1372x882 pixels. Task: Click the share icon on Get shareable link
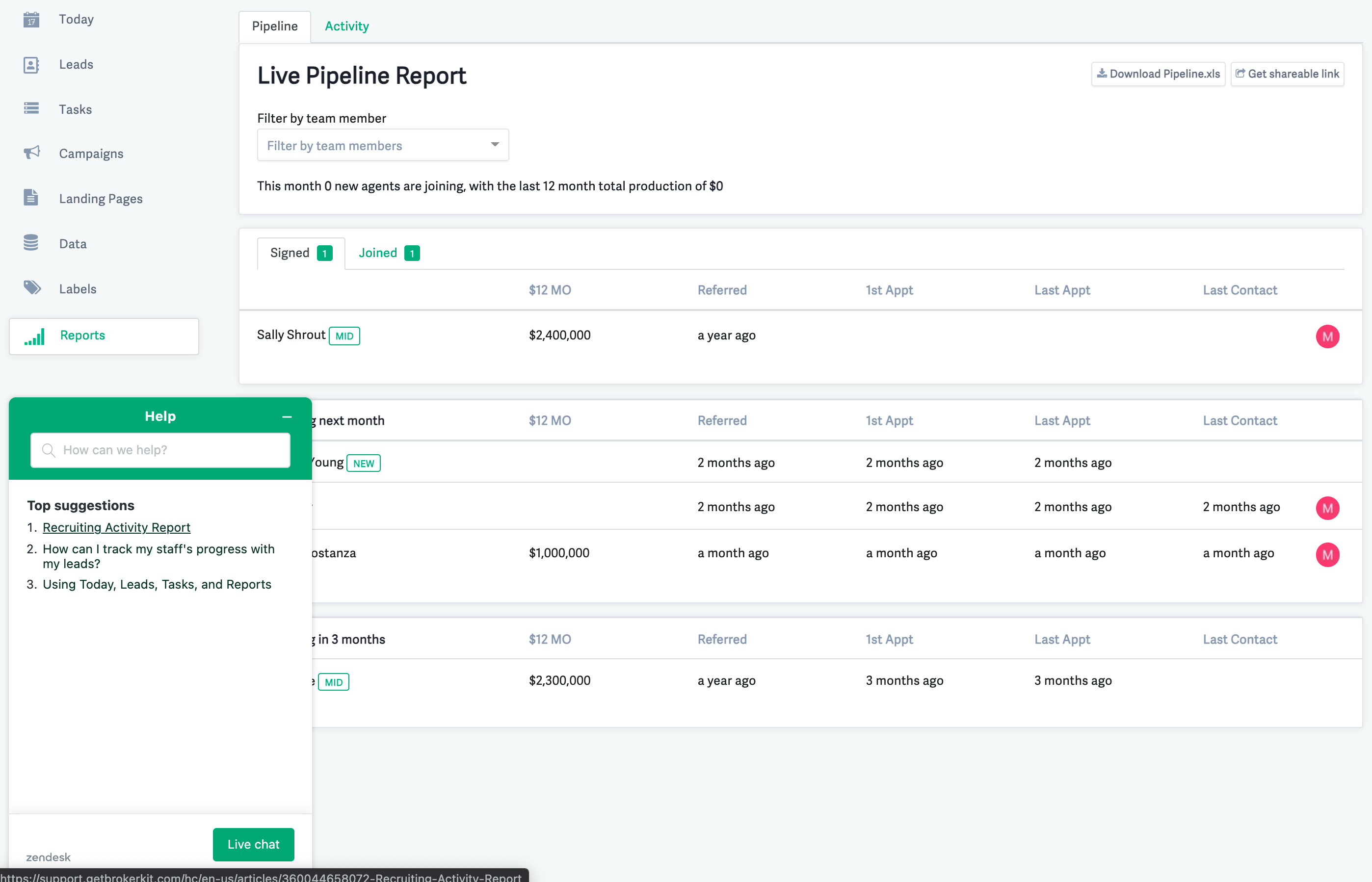1239,73
